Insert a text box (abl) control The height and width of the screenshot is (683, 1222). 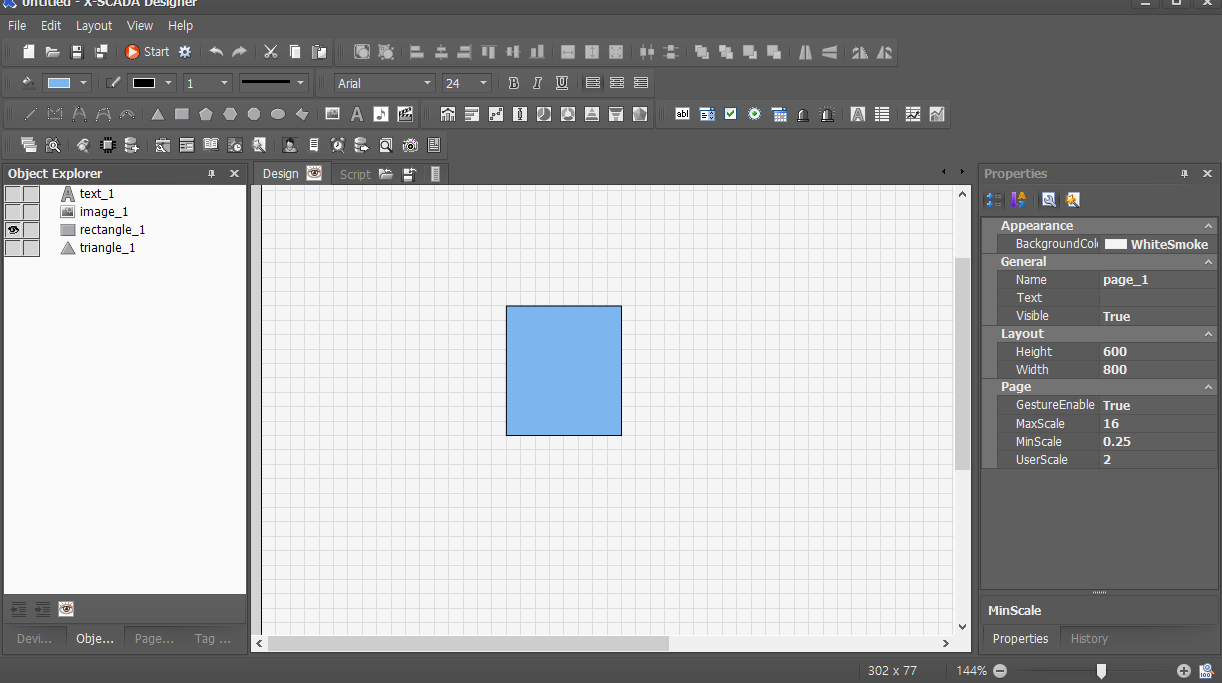coord(682,114)
